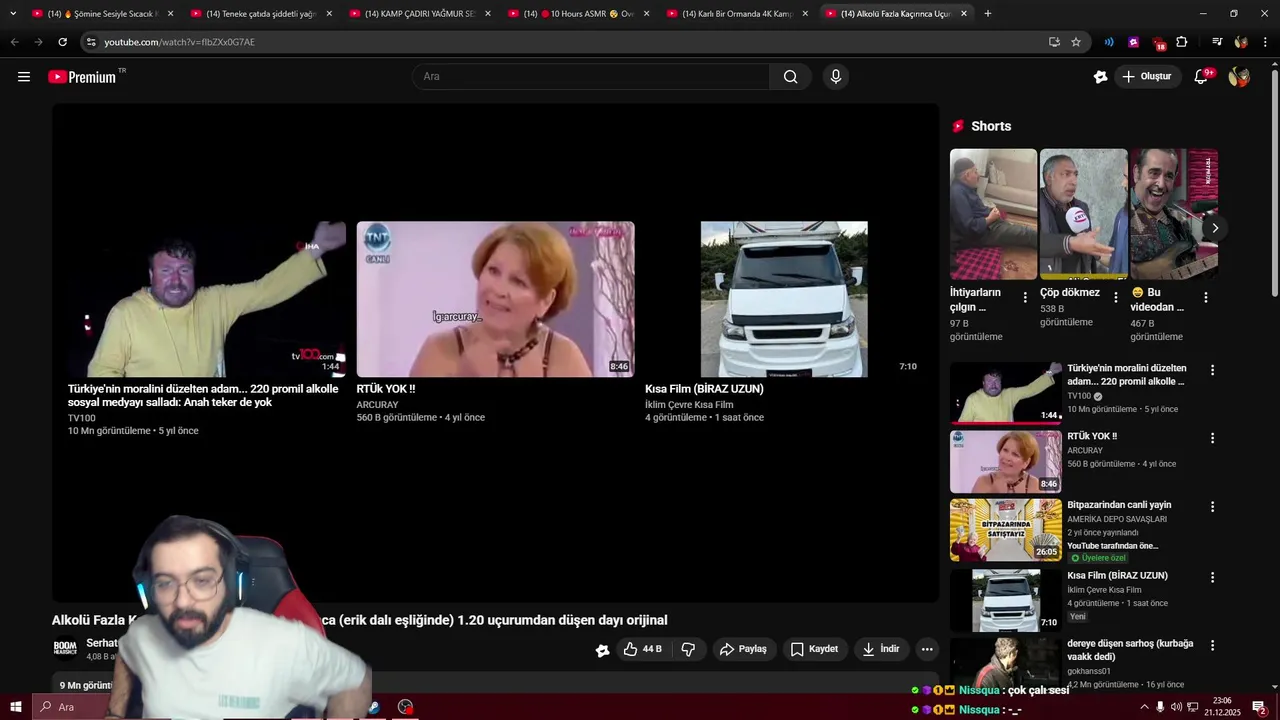Viewport: 1280px width, 720px height.
Task: Open options for 'İhtiyarların çılgın' short
Action: [x=1025, y=297]
